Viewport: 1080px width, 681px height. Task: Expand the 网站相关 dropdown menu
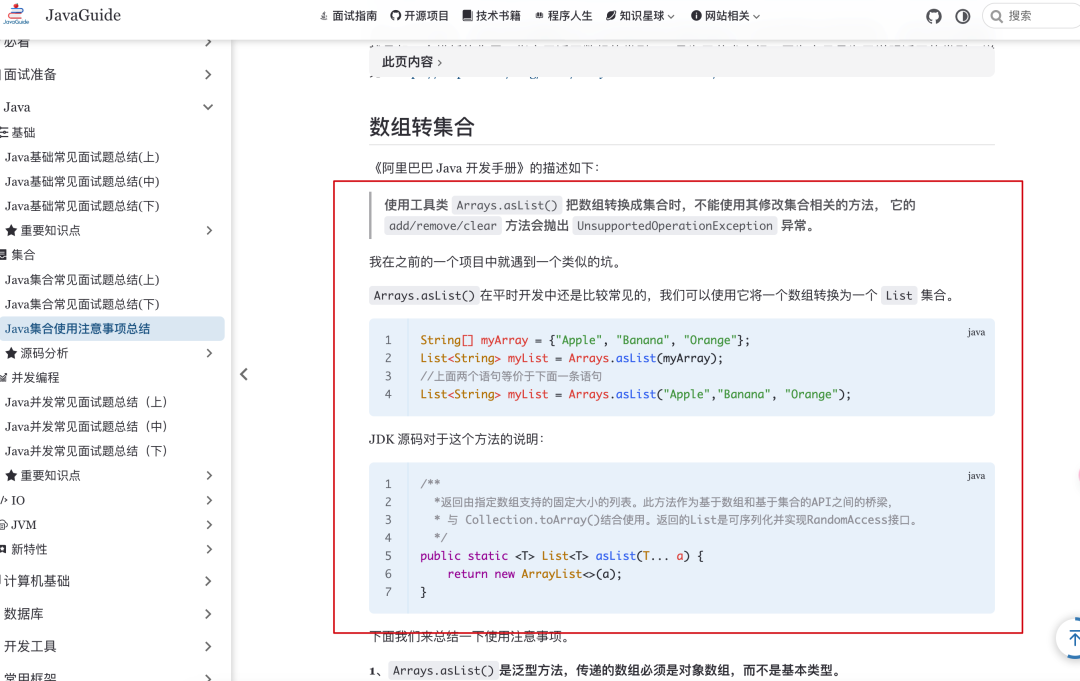pyautogui.click(x=725, y=16)
